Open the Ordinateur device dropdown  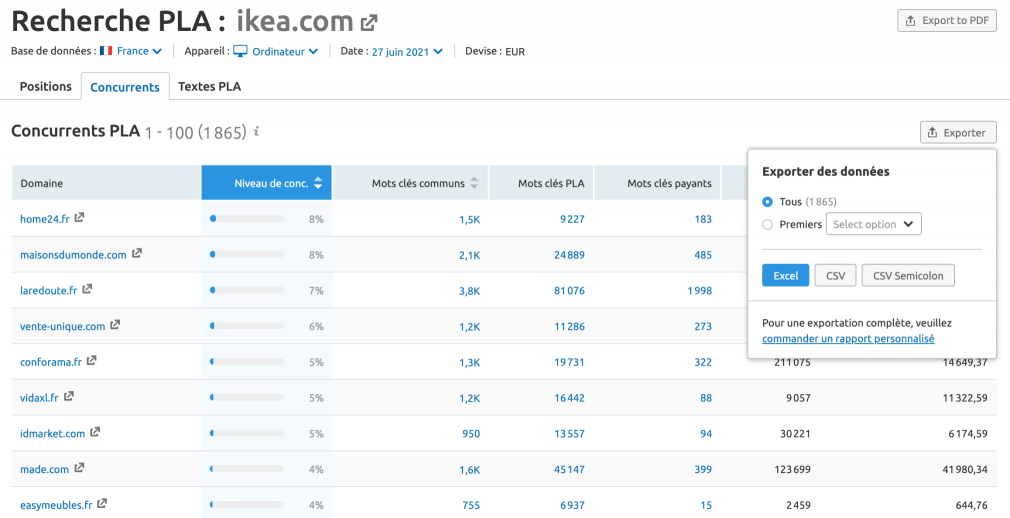point(276,51)
